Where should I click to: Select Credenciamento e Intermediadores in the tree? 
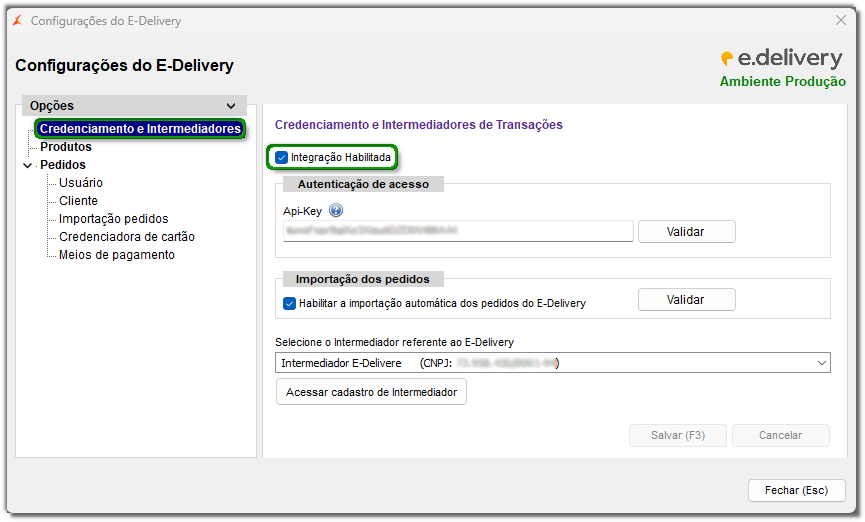140,129
